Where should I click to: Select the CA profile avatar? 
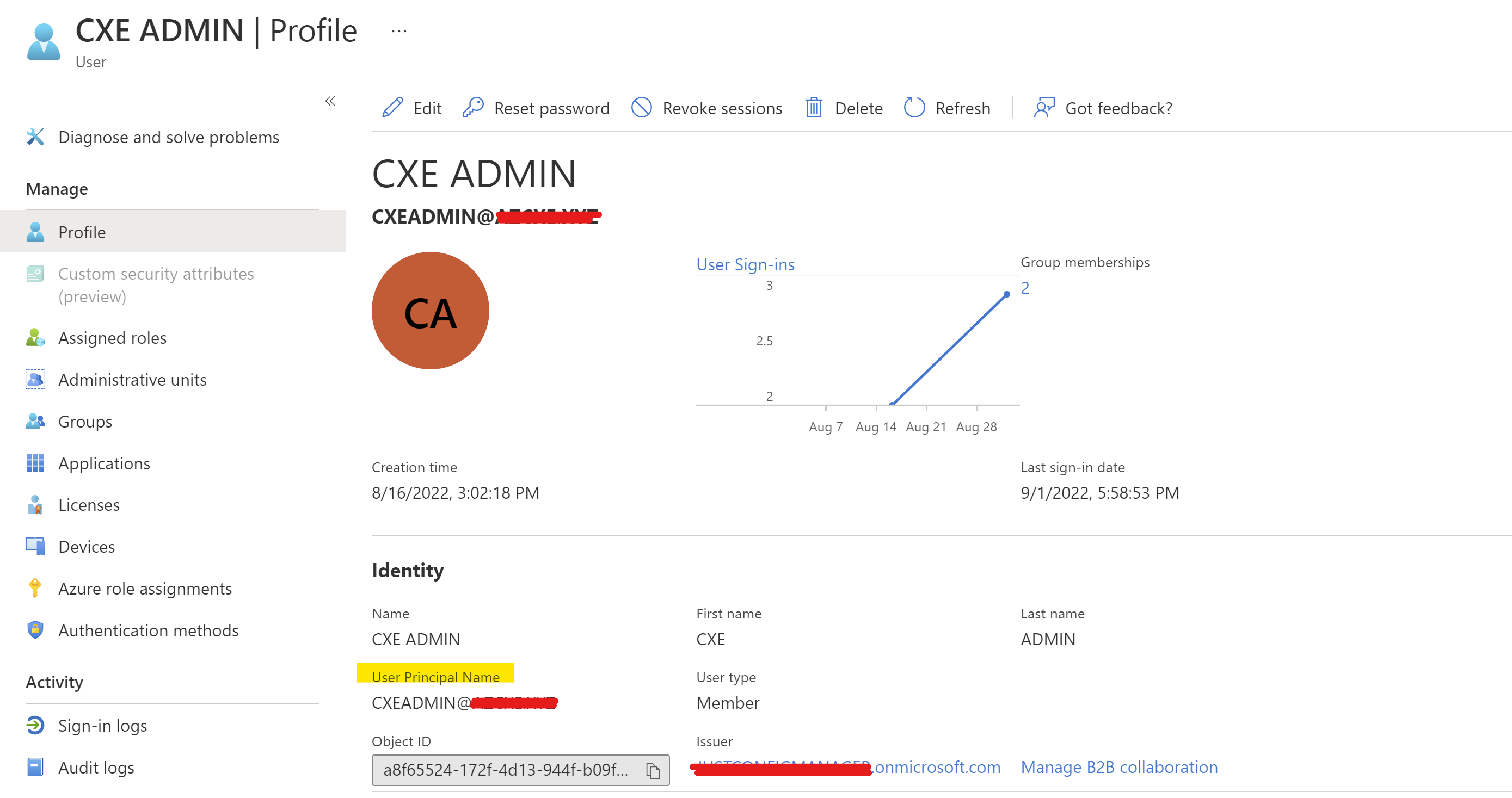(x=430, y=311)
